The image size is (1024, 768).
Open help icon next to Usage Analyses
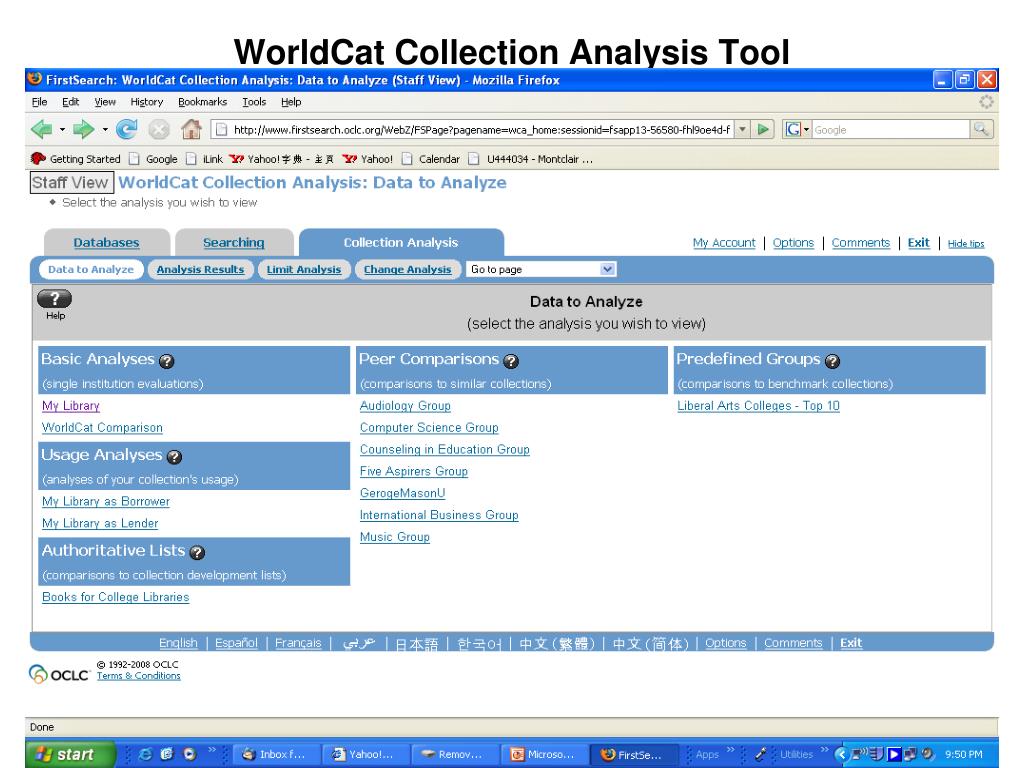pos(174,456)
